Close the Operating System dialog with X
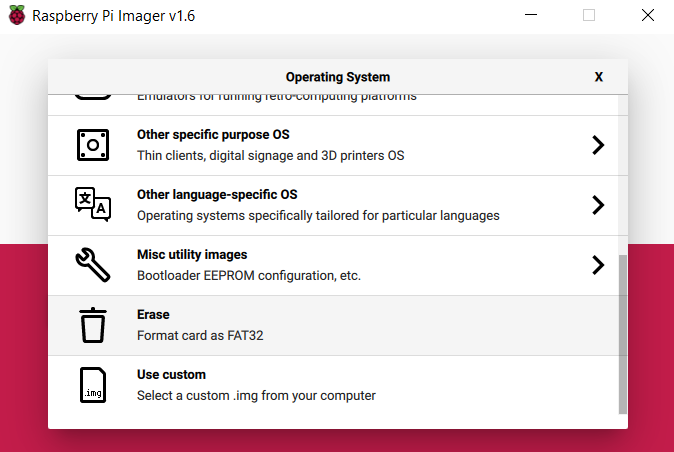Viewport: 674px width, 452px height. click(598, 77)
